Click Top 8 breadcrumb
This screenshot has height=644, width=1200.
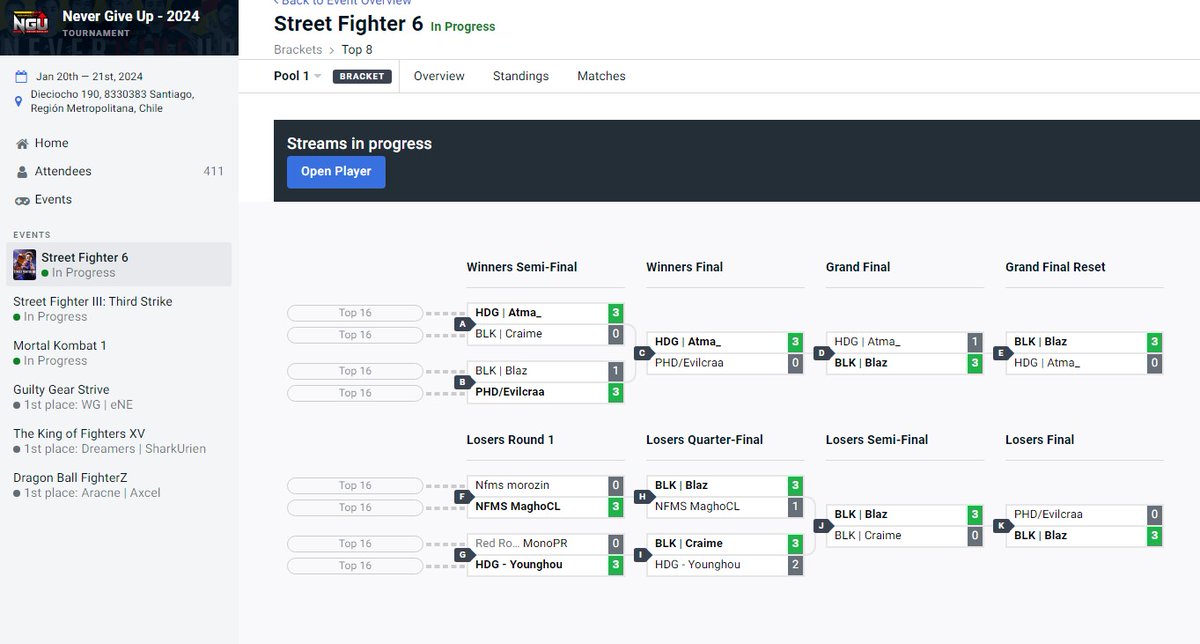click(x=357, y=50)
